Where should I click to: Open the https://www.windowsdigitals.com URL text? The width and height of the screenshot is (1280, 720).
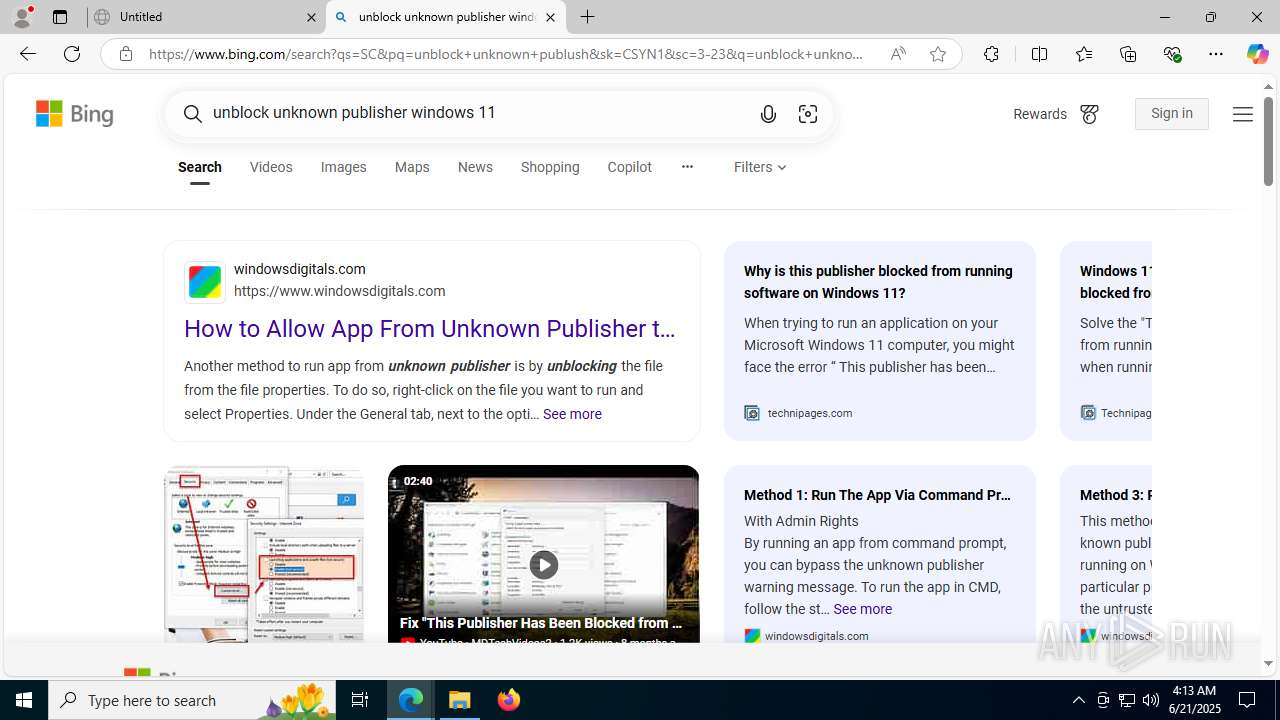(x=340, y=291)
